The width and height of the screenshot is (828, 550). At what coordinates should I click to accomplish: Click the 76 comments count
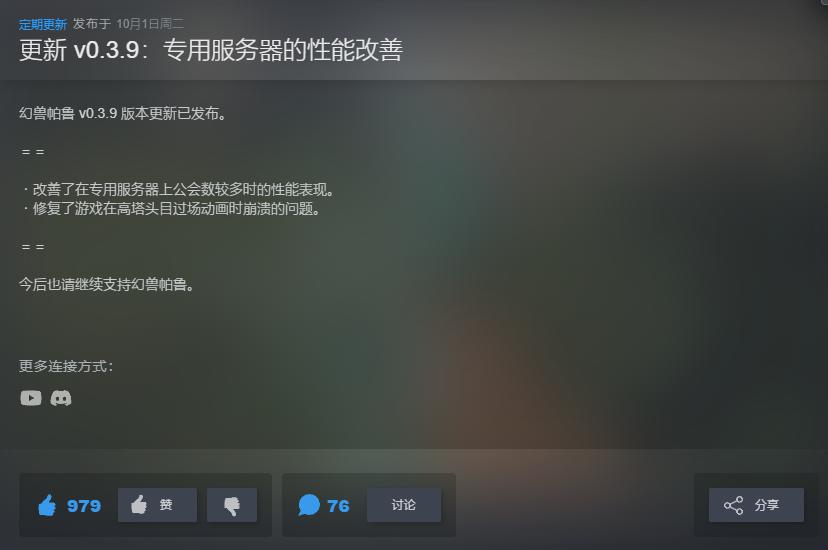coord(338,506)
